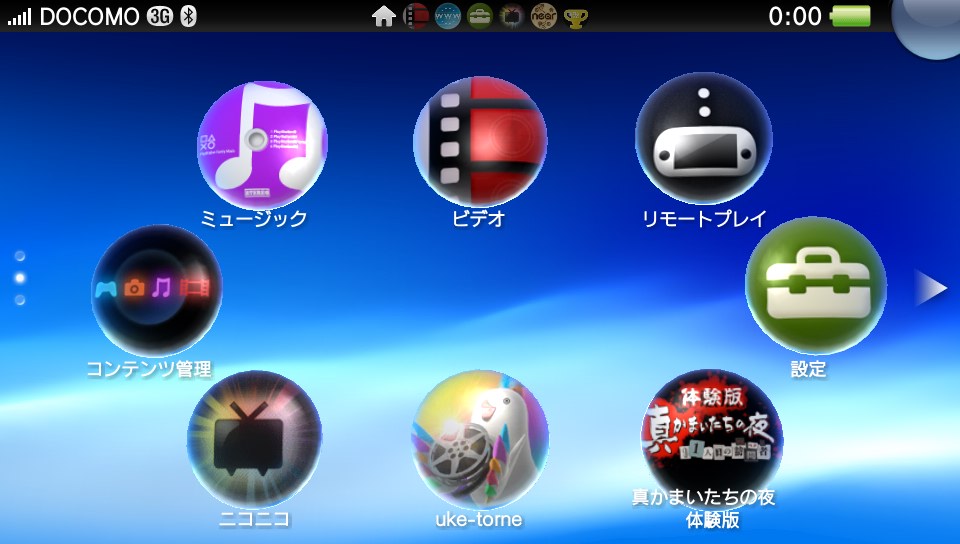
Task: Tap the Bluetooth status icon
Action: [x=188, y=17]
